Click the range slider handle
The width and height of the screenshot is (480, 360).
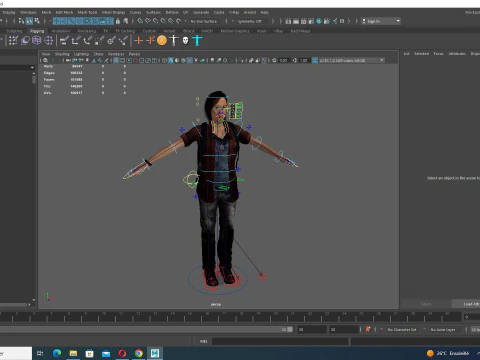[x=290, y=329]
